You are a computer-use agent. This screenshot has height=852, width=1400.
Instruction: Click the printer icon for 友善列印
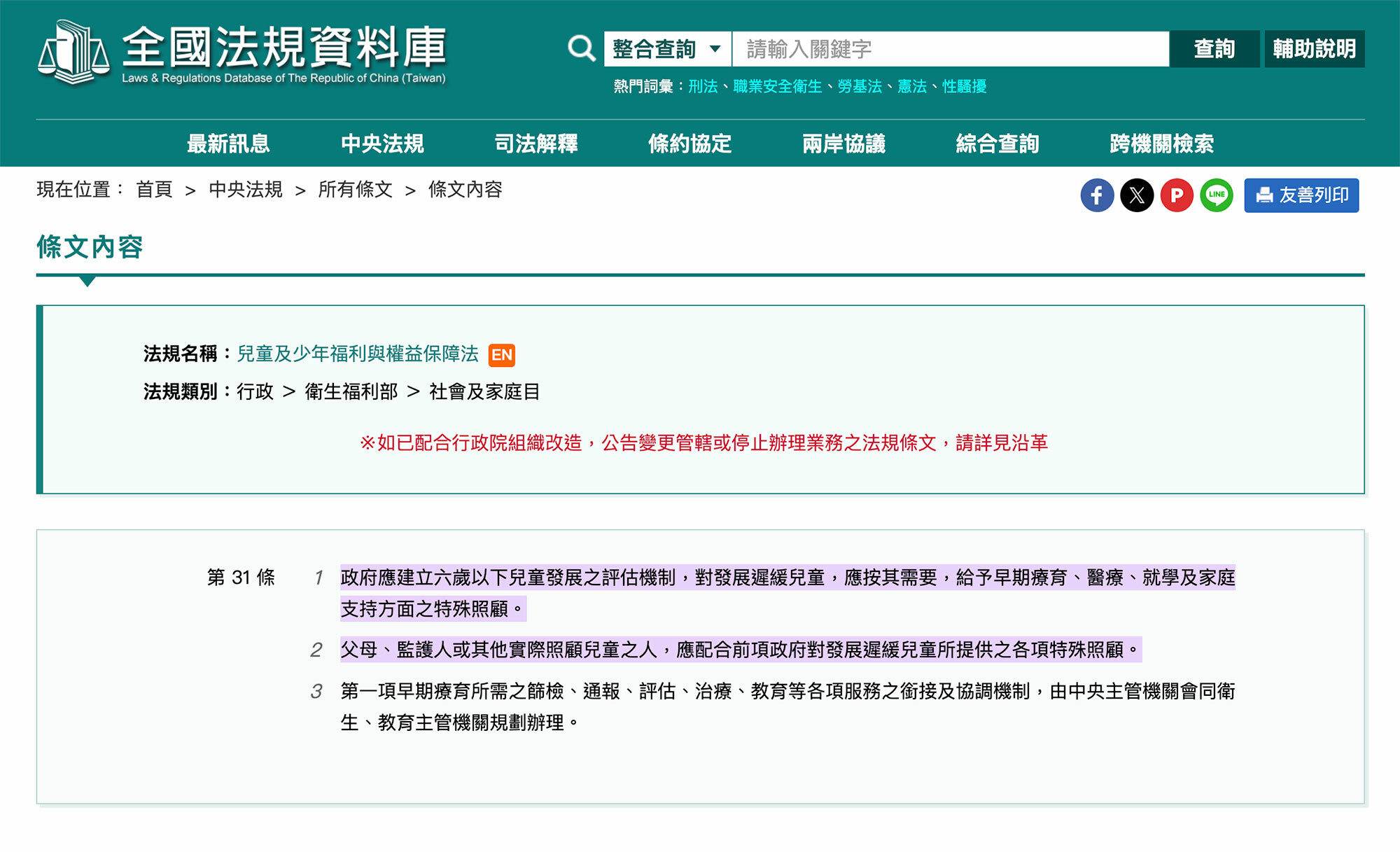[1264, 195]
